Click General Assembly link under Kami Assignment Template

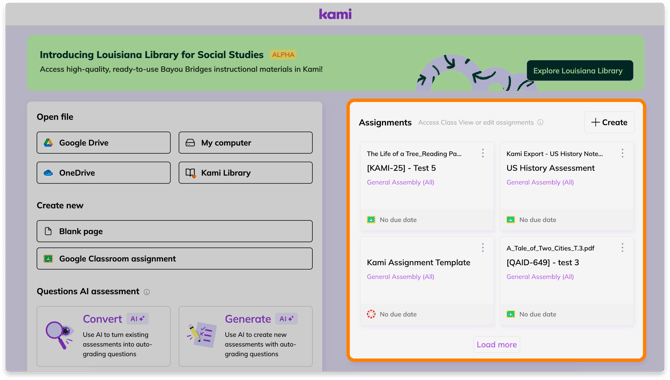pos(400,277)
